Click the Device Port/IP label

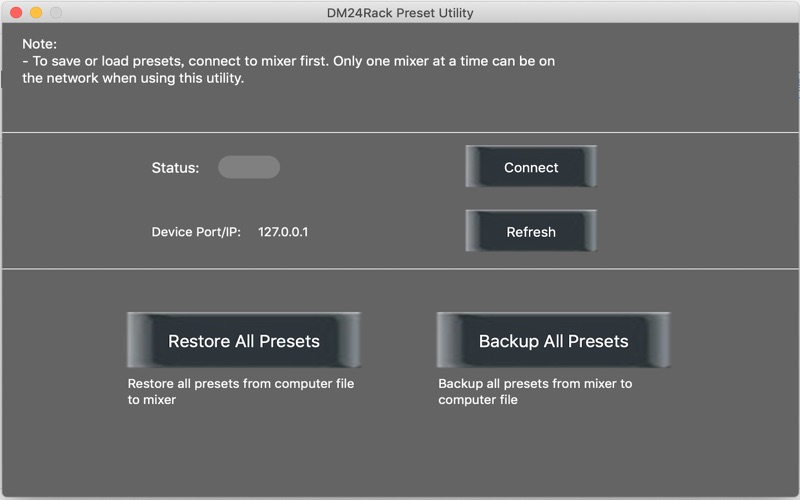coord(196,232)
